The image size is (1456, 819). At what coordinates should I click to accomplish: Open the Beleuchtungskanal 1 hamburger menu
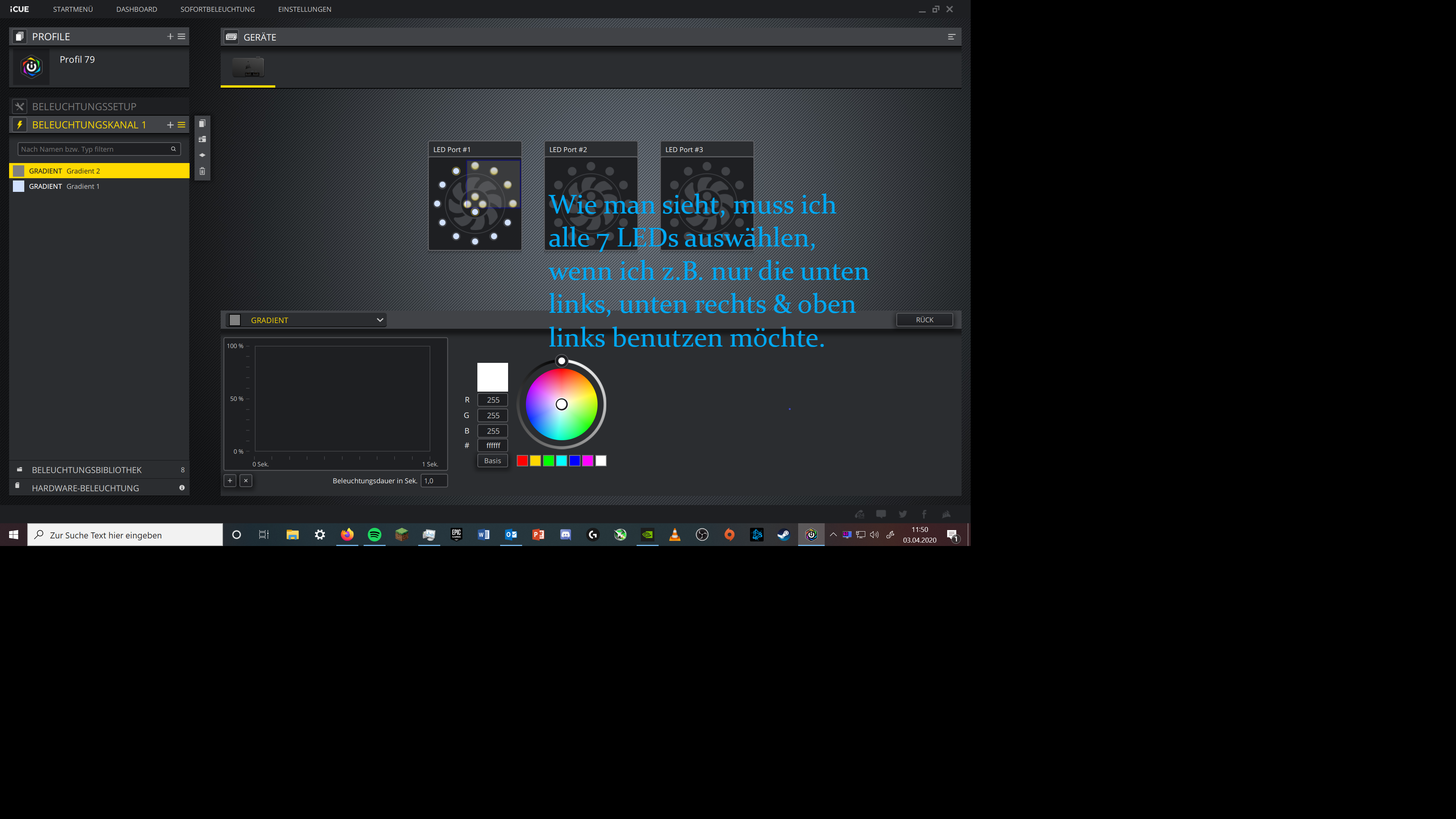(182, 125)
